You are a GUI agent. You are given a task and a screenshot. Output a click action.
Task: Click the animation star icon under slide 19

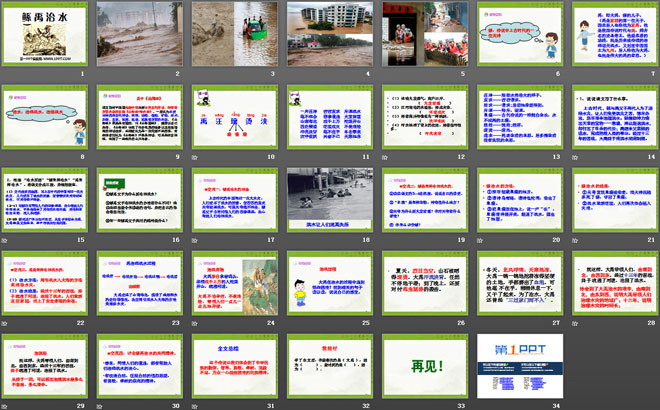click(x=384, y=240)
